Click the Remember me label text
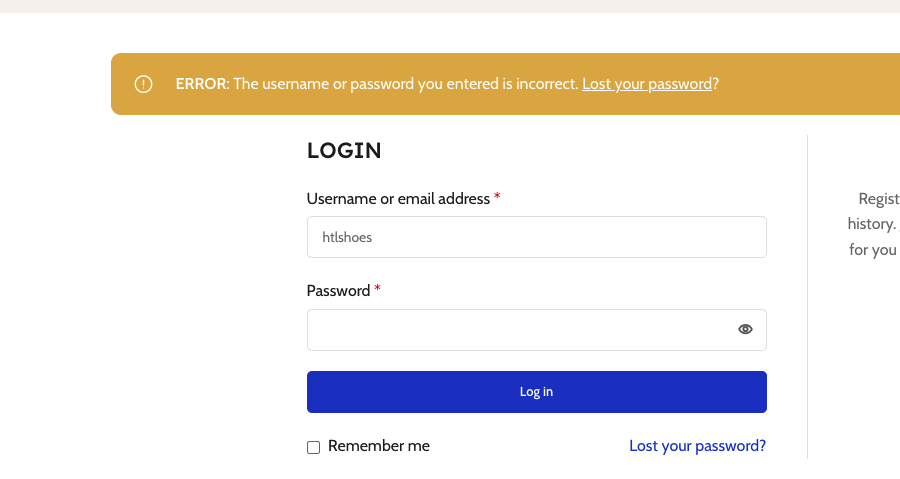Viewport: 900px width, 479px height. tap(378, 446)
